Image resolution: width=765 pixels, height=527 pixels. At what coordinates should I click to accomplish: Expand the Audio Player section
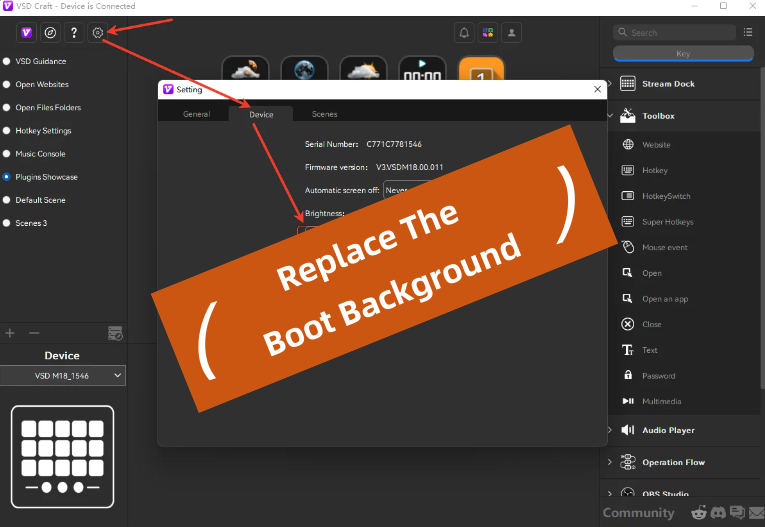pos(668,430)
